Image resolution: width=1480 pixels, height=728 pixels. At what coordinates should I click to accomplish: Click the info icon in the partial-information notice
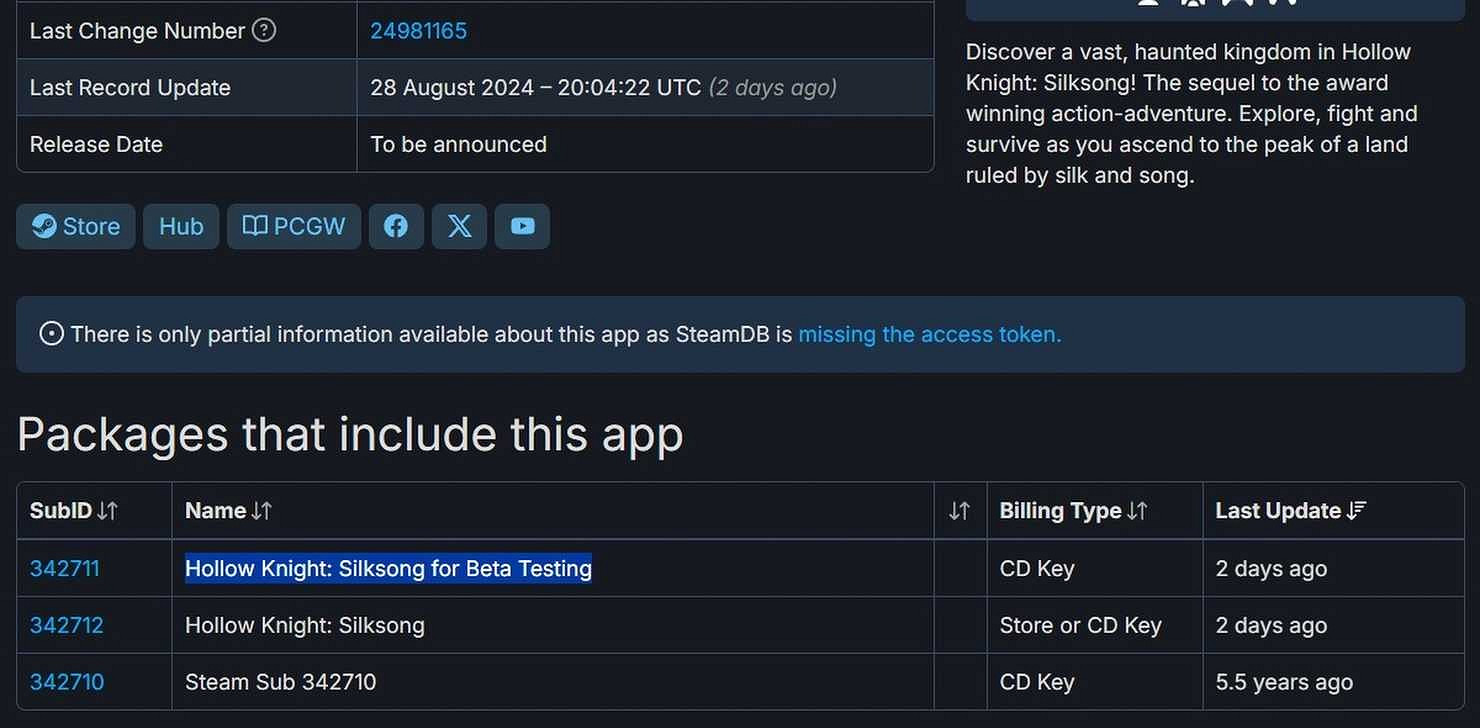point(51,334)
